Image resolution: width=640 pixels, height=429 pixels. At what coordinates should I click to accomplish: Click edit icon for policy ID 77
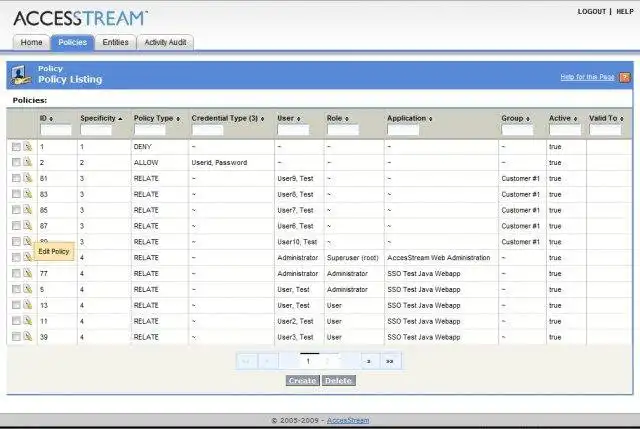(x=27, y=273)
